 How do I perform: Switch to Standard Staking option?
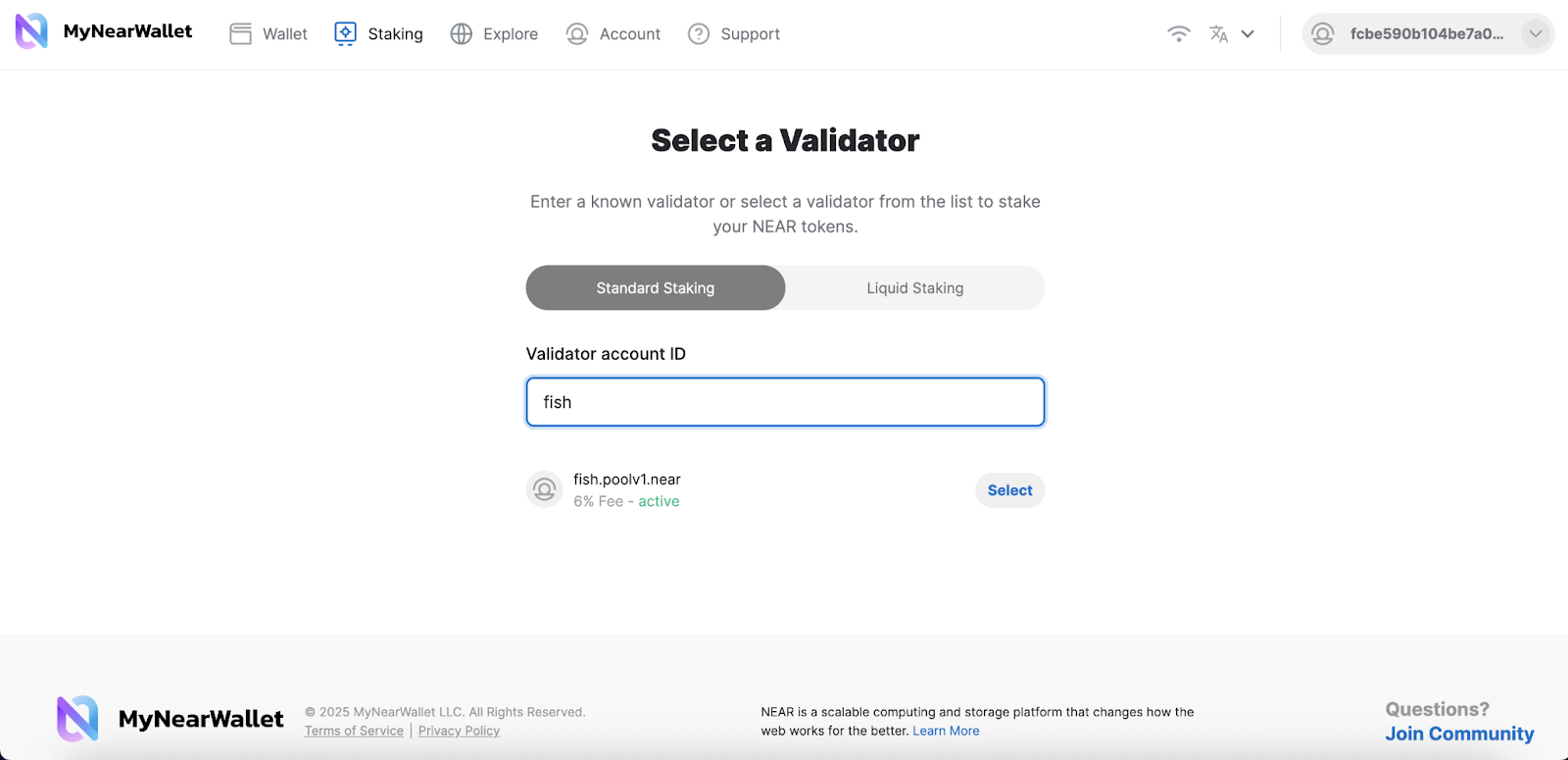656,288
